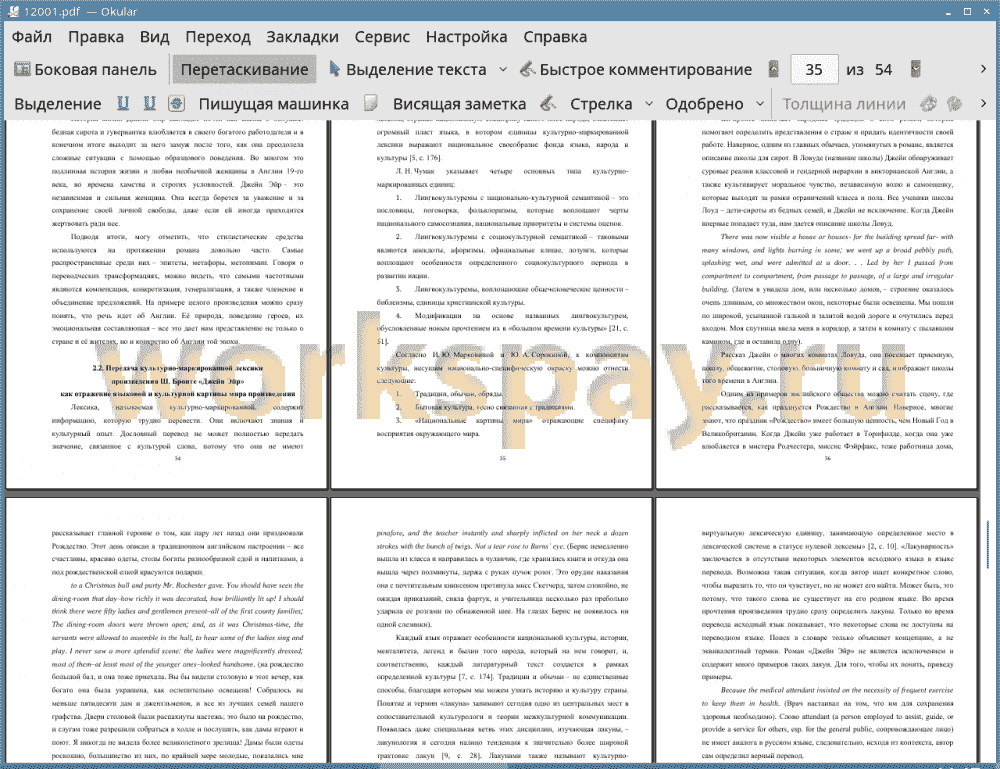Viewport: 1000px width, 769px height.
Task: Open the Сервис menu
Action: click(382, 37)
